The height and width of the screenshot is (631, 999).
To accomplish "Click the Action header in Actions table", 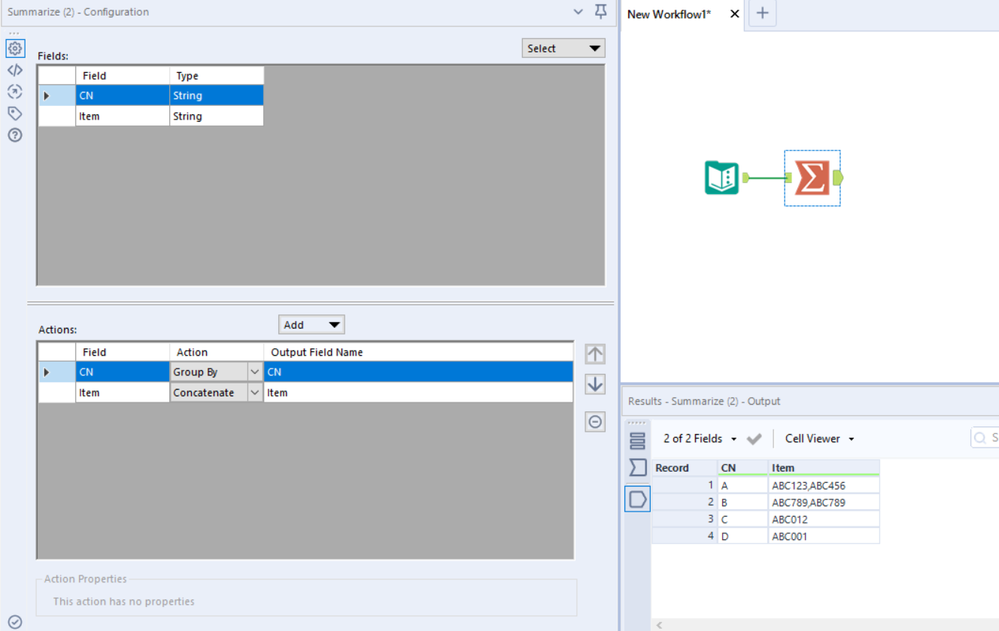I will click(217, 352).
